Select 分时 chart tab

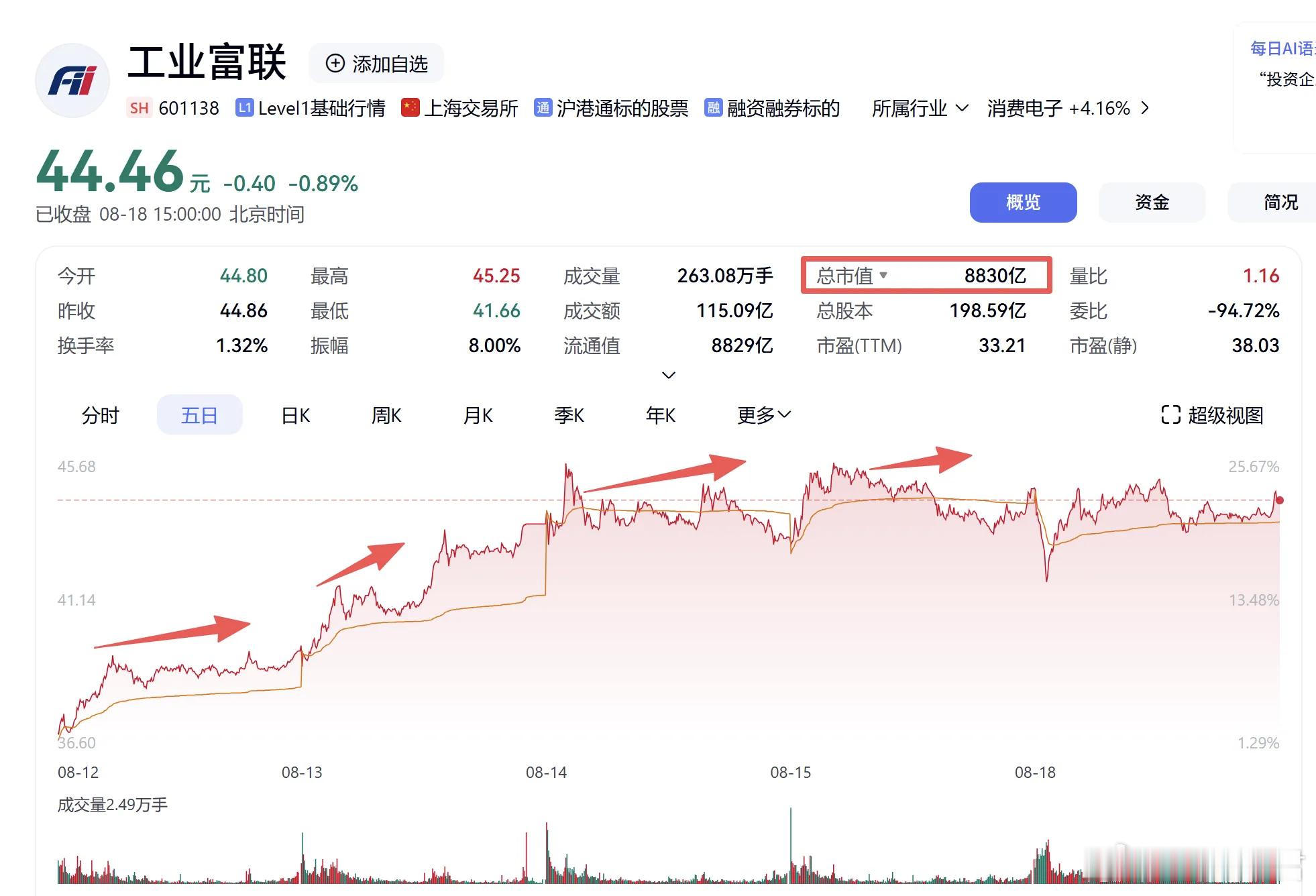pyautogui.click(x=100, y=415)
